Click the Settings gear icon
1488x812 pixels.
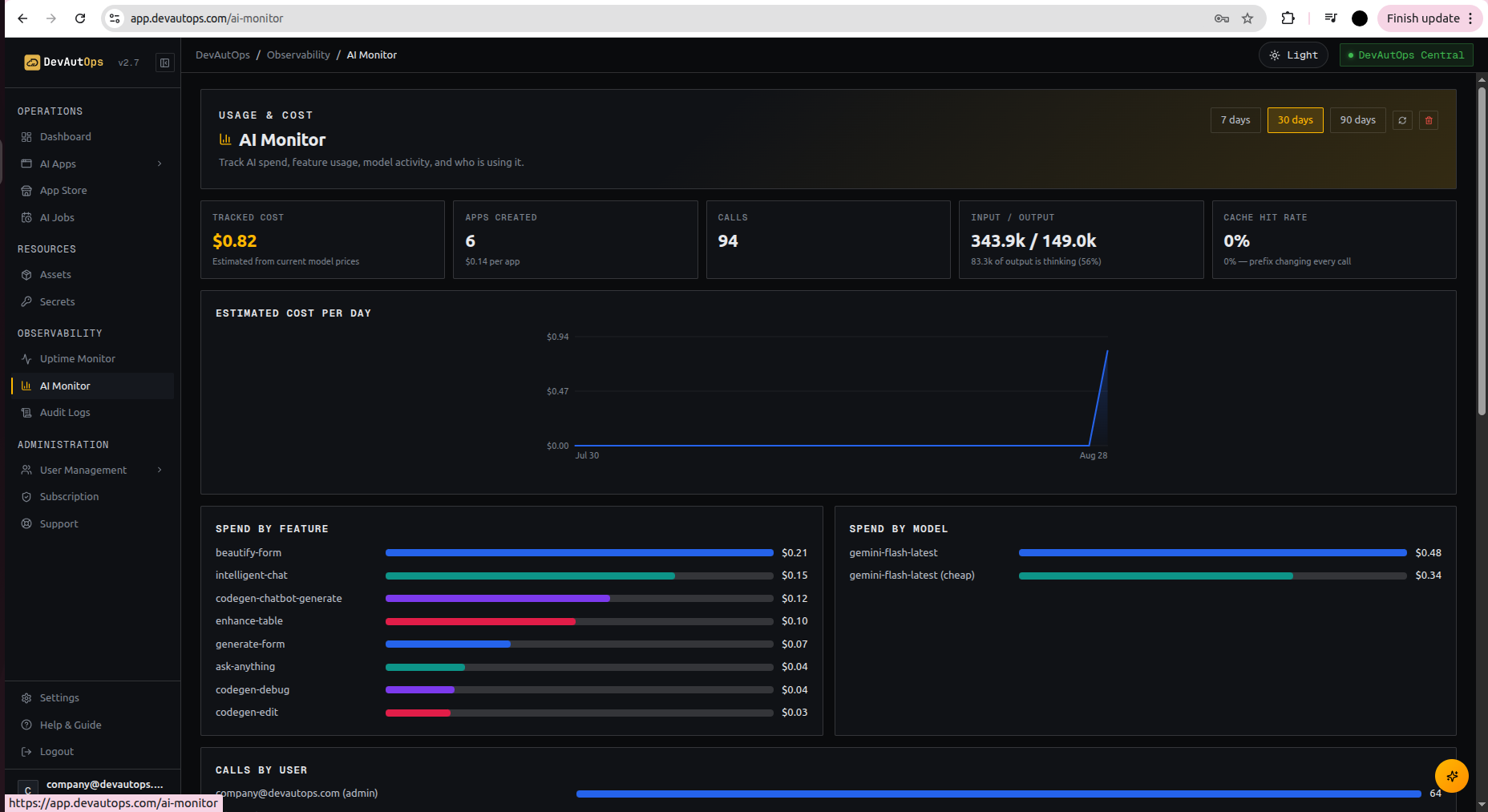26,698
